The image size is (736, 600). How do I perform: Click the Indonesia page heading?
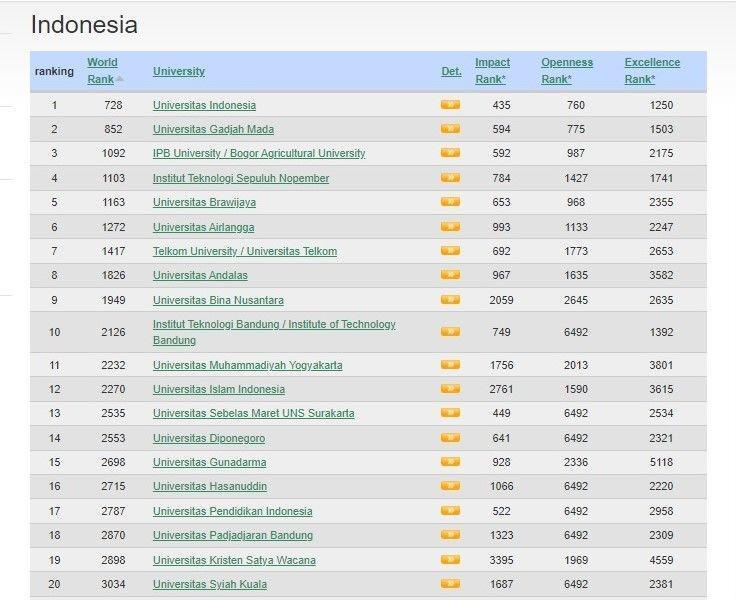84,24
